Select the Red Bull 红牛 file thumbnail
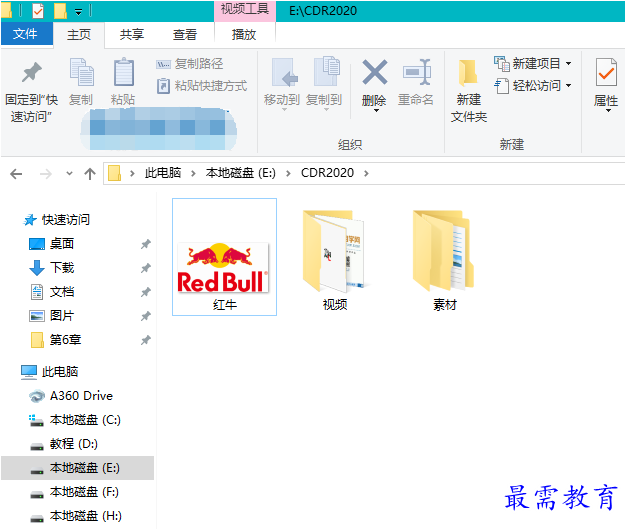Viewport: 626px width, 529px height. (224, 257)
